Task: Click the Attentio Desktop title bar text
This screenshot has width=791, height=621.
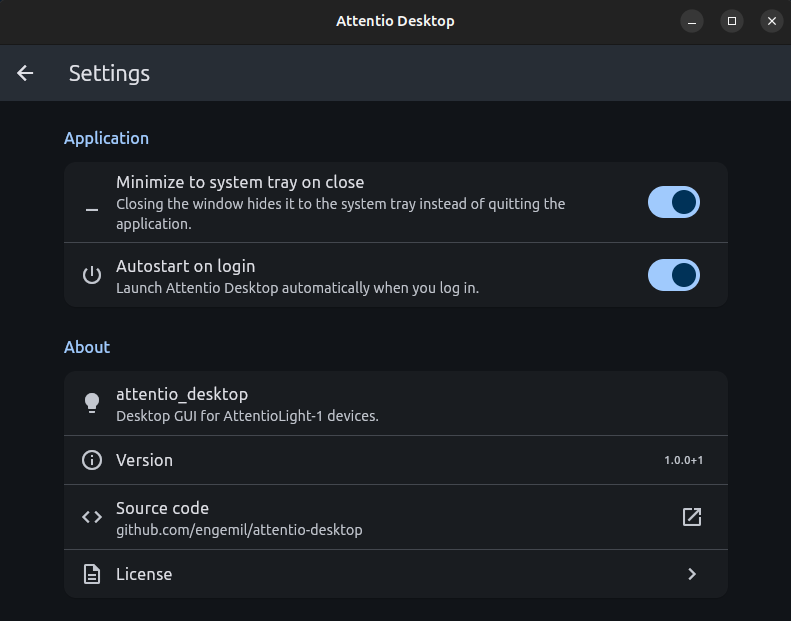Action: [396, 21]
